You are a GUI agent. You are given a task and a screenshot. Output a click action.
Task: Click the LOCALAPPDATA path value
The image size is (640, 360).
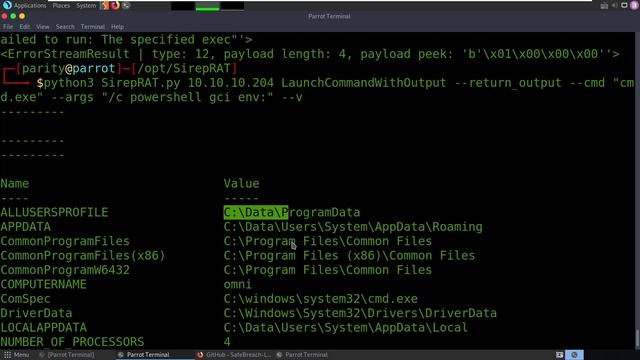pyautogui.click(x=345, y=327)
